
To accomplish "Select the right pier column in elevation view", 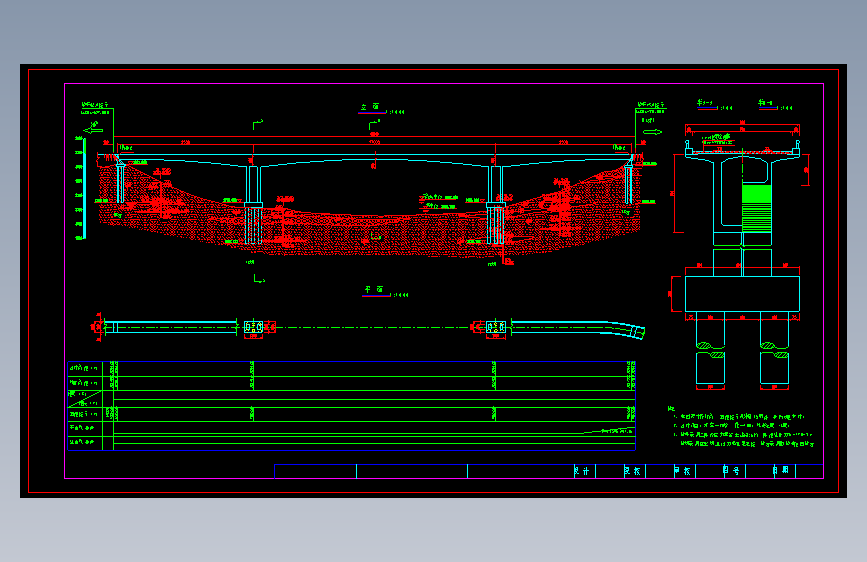I will (x=496, y=185).
